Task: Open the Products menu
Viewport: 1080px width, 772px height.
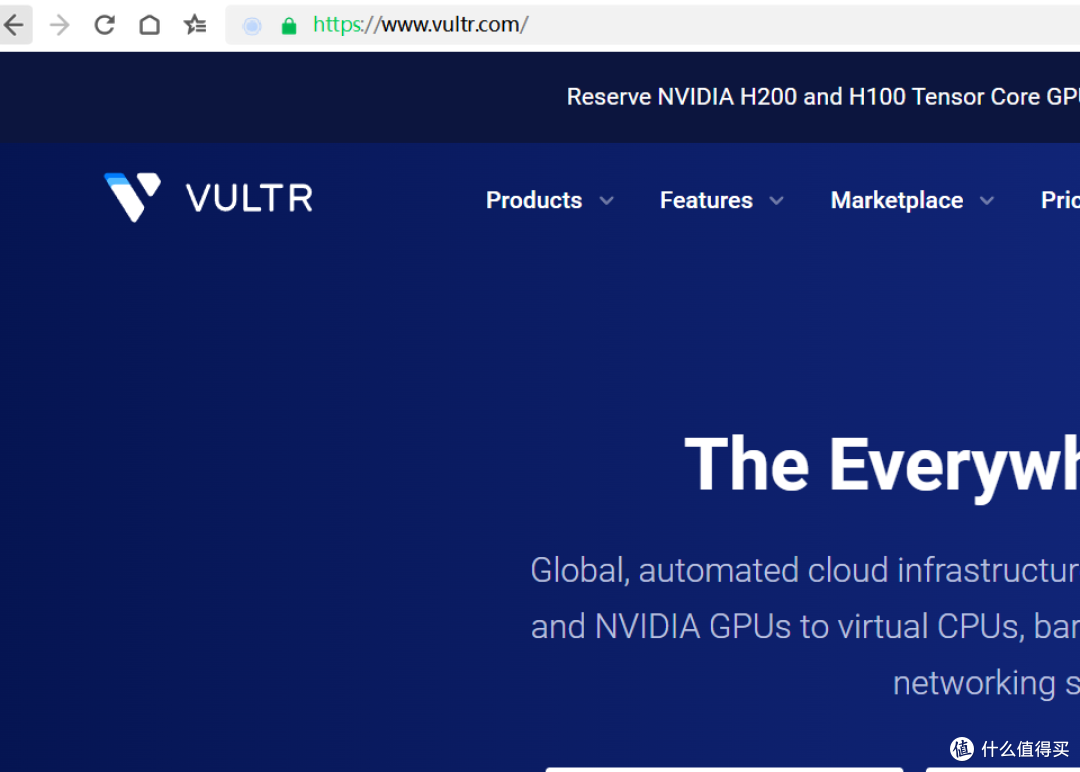Action: [534, 200]
